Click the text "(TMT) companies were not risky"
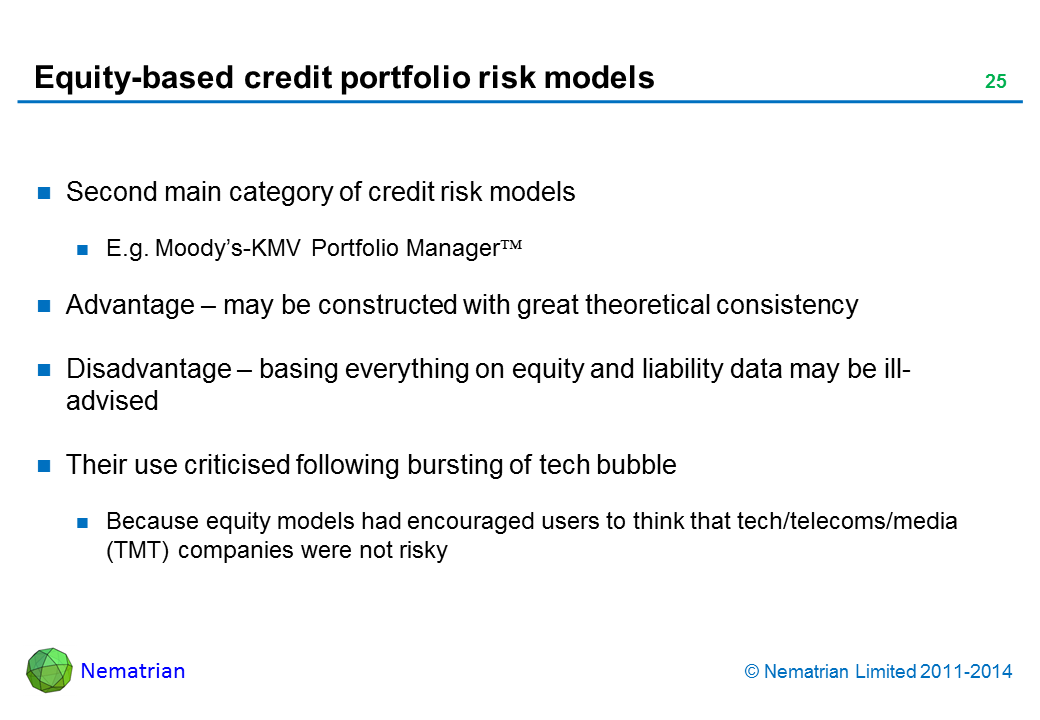Screen dimensions: 1040x720 click(276, 549)
